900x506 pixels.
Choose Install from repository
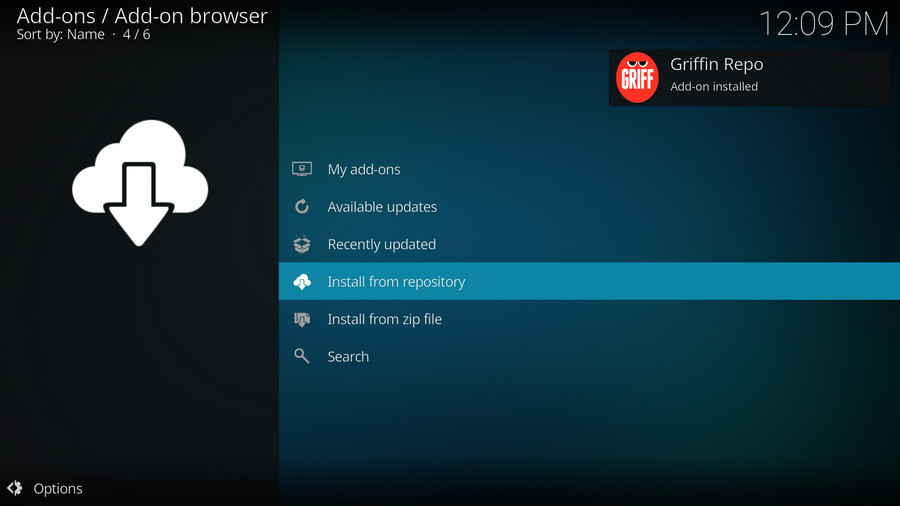[589, 281]
